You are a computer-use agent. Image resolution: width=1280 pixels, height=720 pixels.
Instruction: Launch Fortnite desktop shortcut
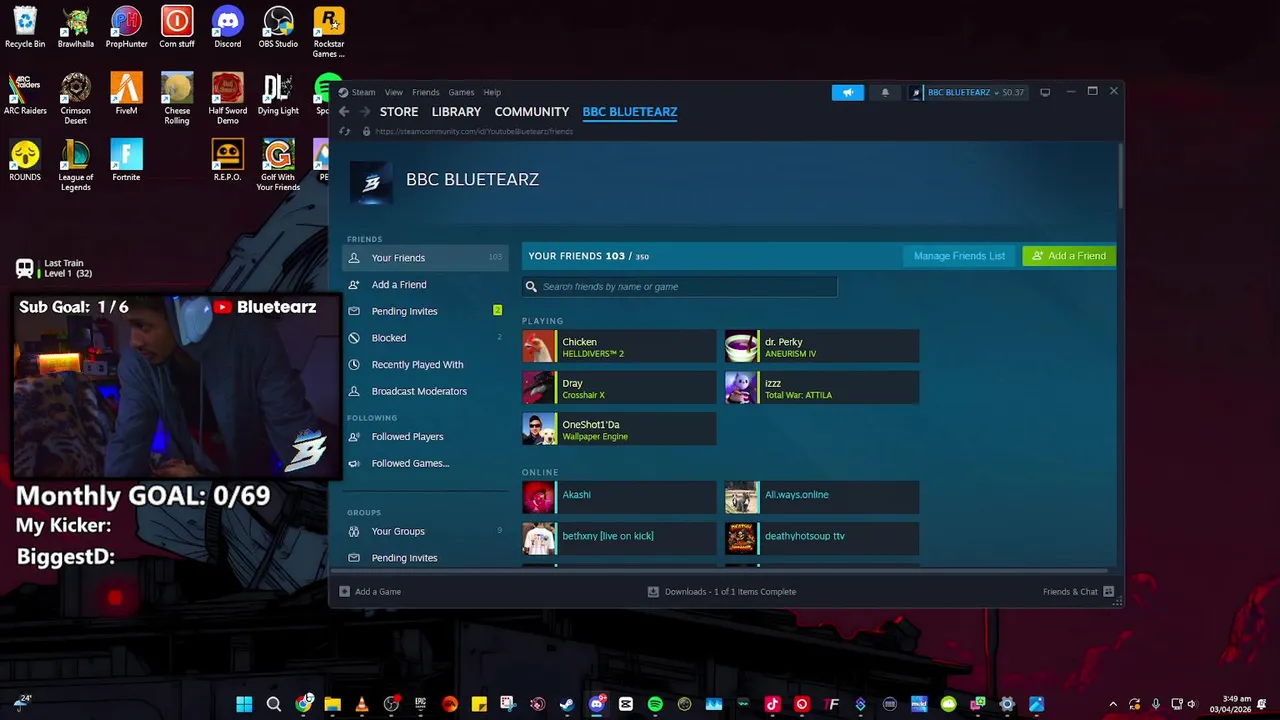[x=126, y=161]
